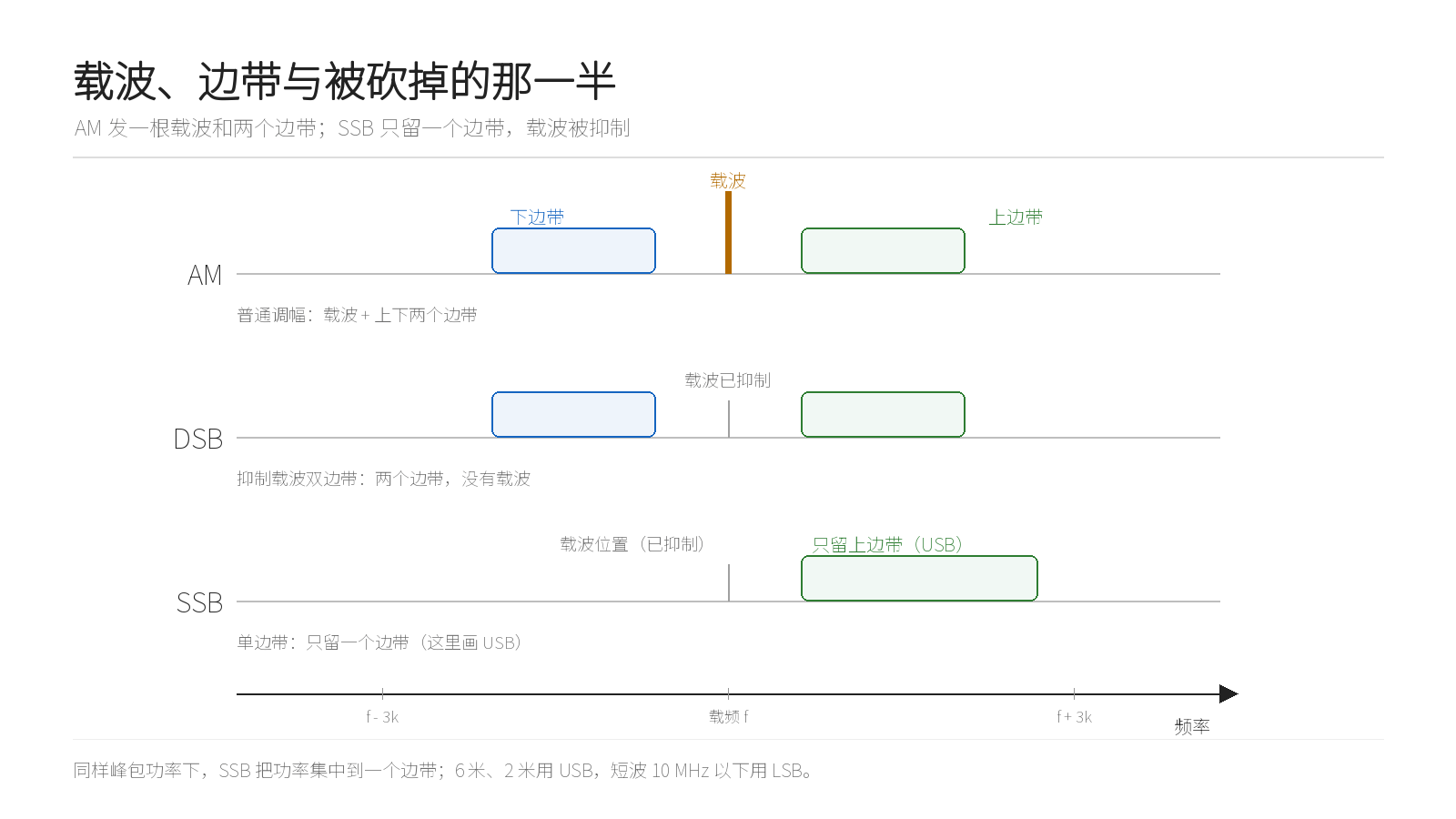Image resolution: width=1456 pixels, height=819 pixels.
Task: Click the green 上边带 label
Action: click(1016, 217)
